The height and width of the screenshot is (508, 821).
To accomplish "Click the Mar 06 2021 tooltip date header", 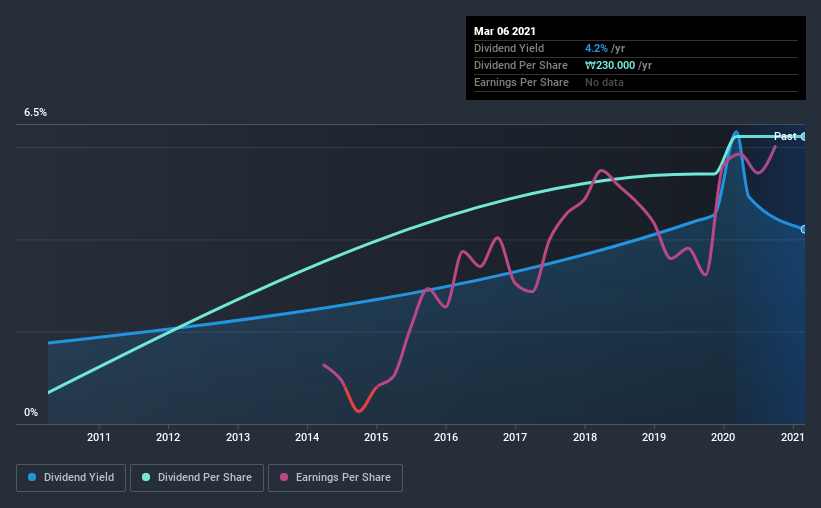I will 505,31.
